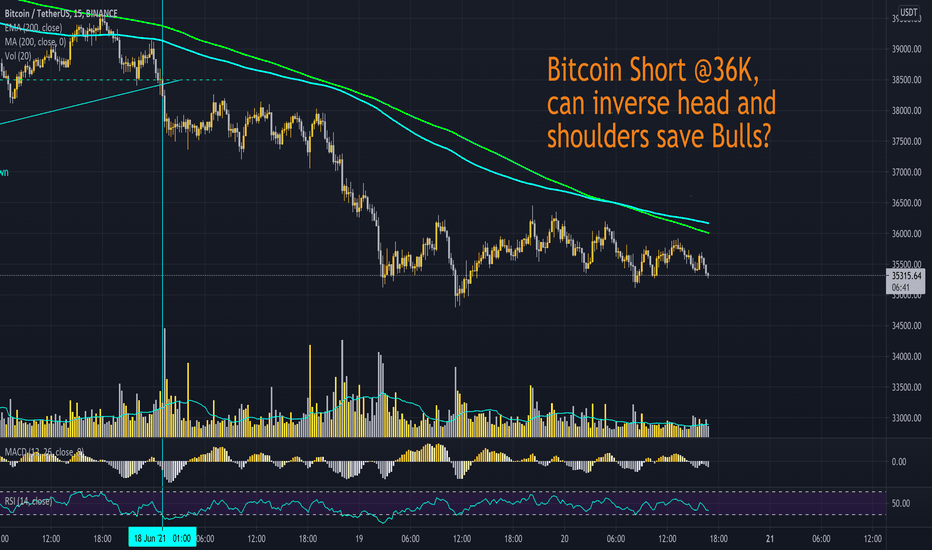Click the 33000.00 price axis label
The width and height of the screenshot is (932, 550).
click(906, 418)
